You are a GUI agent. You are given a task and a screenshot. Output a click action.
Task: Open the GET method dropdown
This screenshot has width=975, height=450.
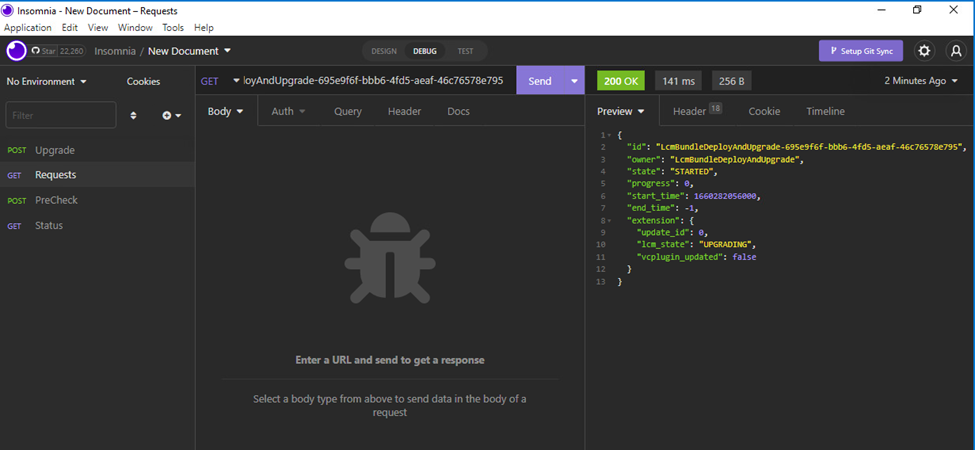tap(218, 81)
